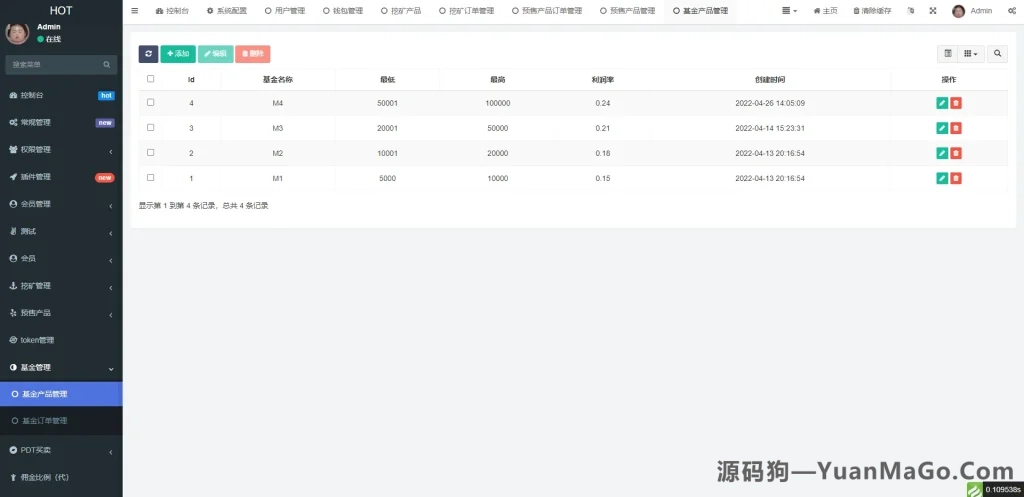Tick the checkbox for row M4
Viewport: 1024px width, 497px height.
[151, 103]
